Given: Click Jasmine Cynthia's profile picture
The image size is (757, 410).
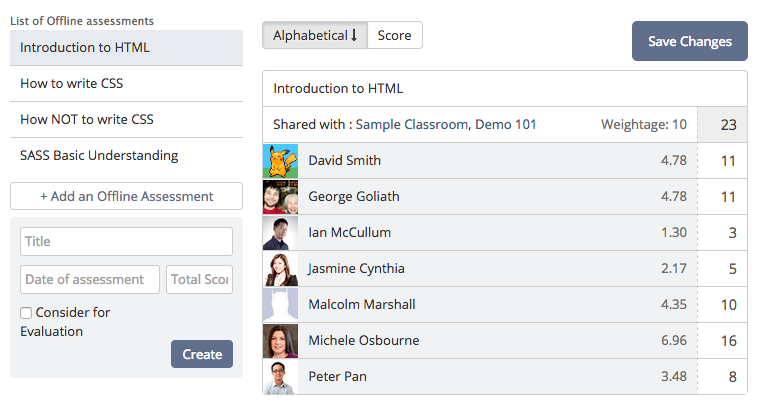Looking at the screenshot, I should coord(280,269).
